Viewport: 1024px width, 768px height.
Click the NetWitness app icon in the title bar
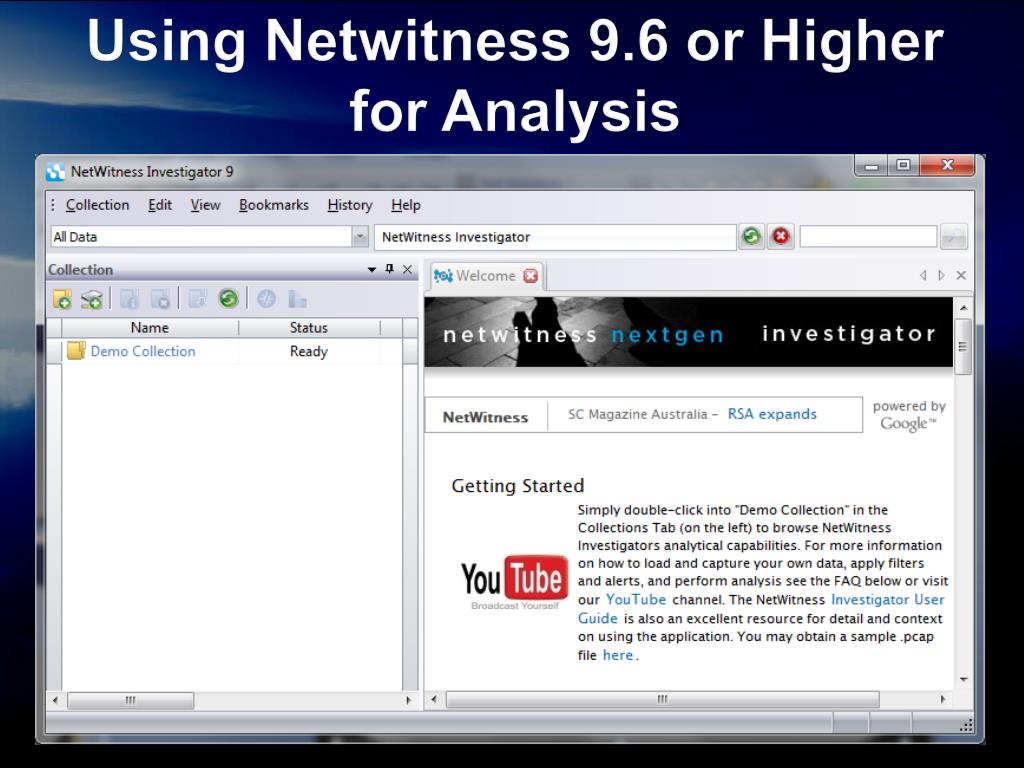pyautogui.click(x=56, y=172)
